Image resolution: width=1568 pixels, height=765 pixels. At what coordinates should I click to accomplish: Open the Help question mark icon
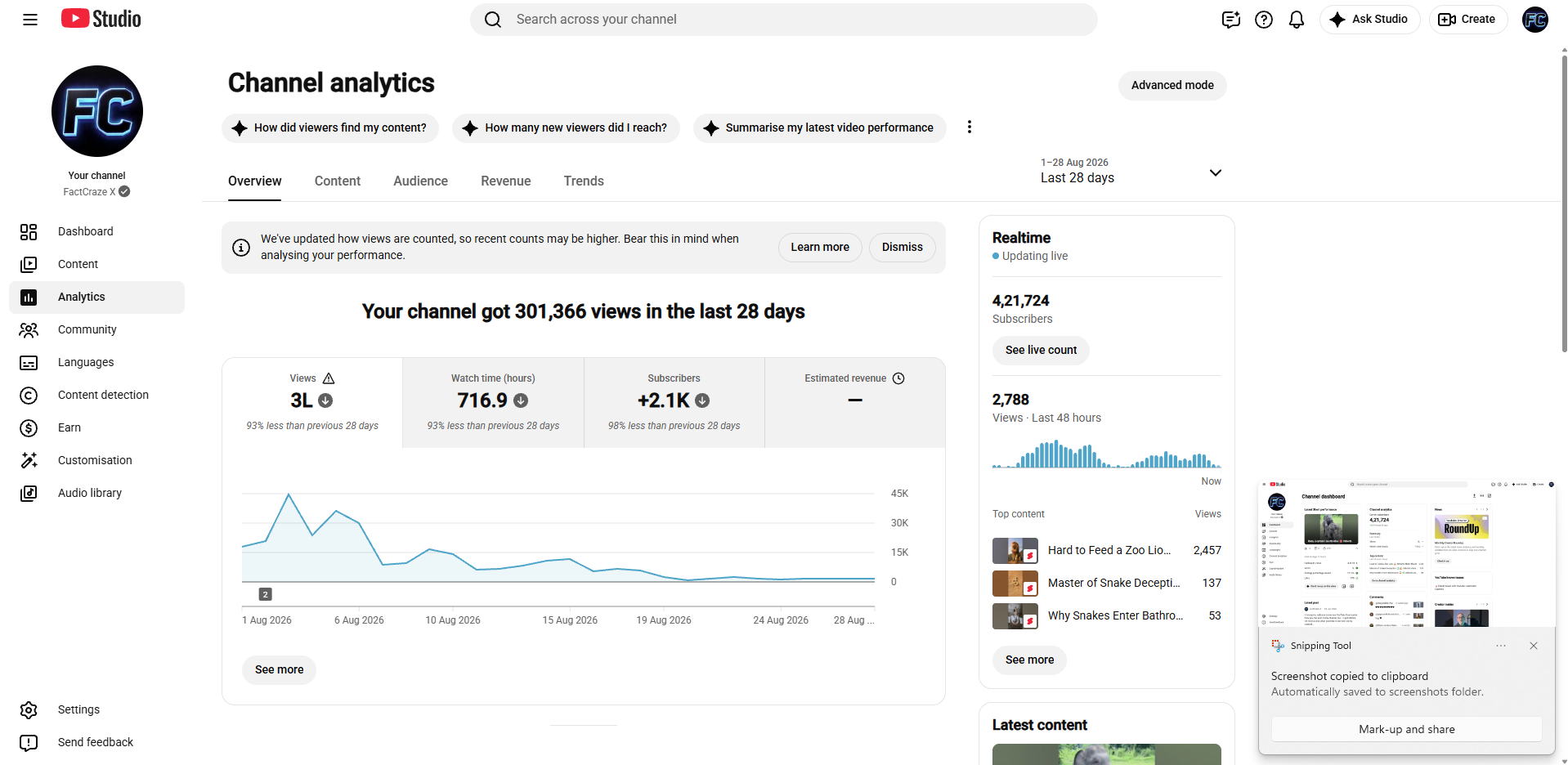1264,20
